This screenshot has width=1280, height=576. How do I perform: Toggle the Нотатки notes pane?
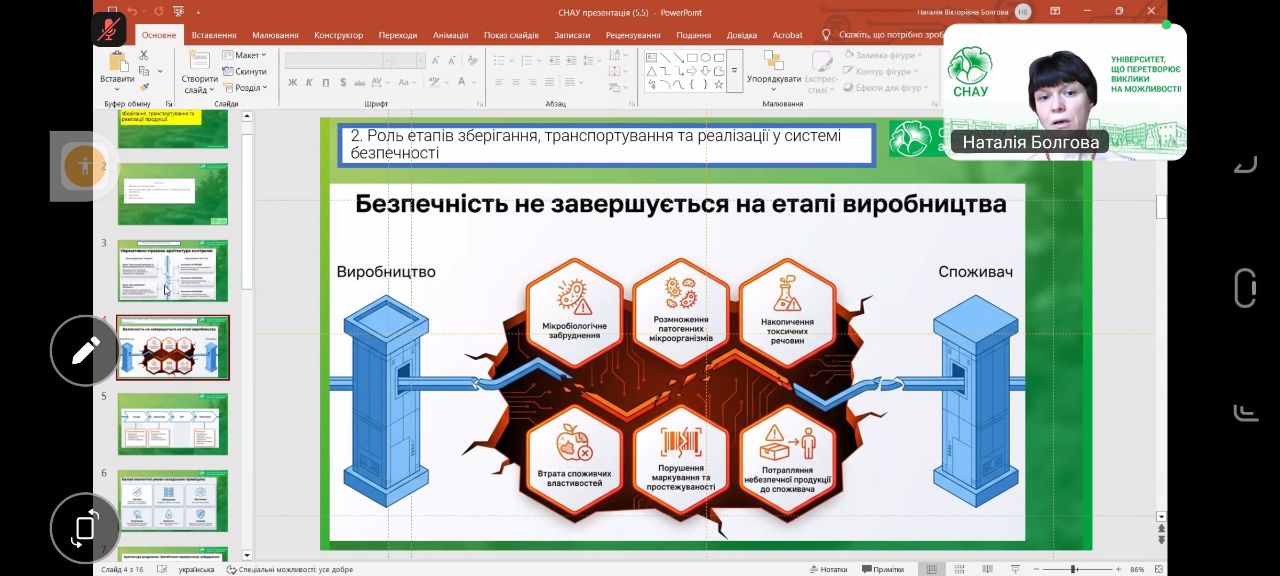(826, 569)
